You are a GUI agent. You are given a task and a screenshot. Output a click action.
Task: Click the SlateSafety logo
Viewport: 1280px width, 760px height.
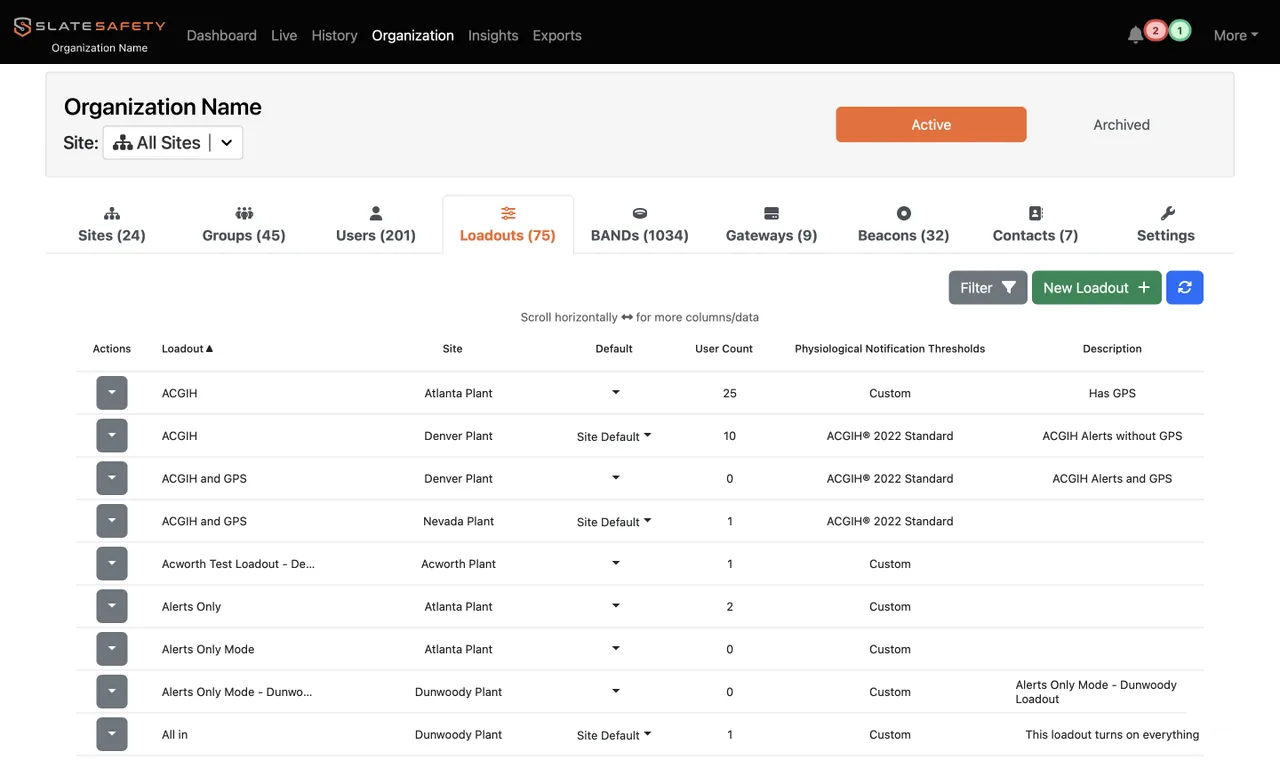pyautogui.click(x=89, y=27)
